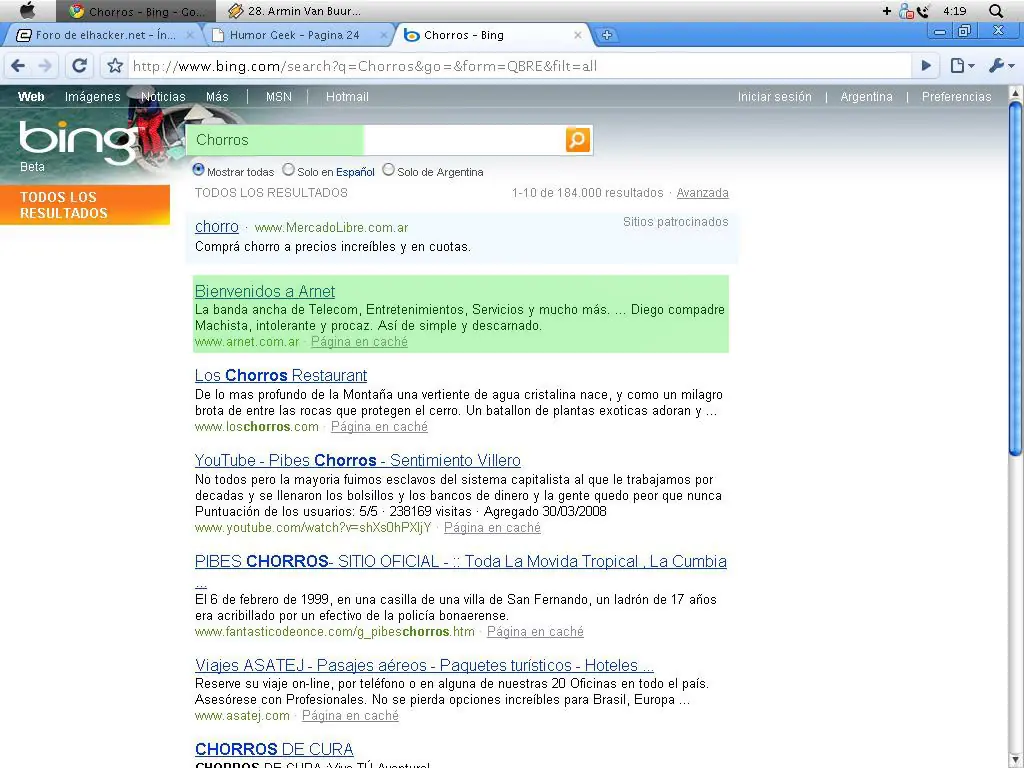Close the Humor Geek tab
1024x768 pixels.
point(383,35)
